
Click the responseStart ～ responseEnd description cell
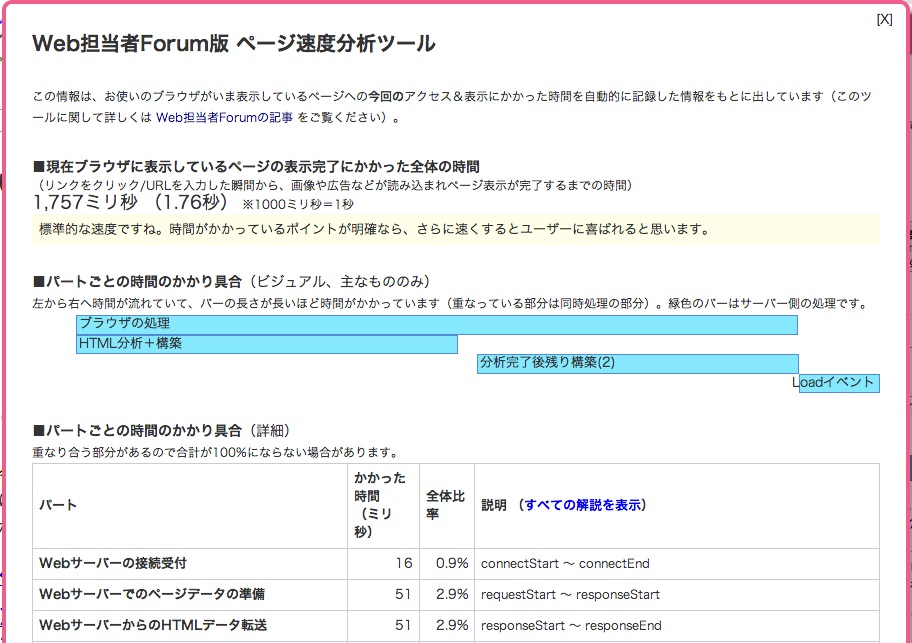tap(571, 625)
